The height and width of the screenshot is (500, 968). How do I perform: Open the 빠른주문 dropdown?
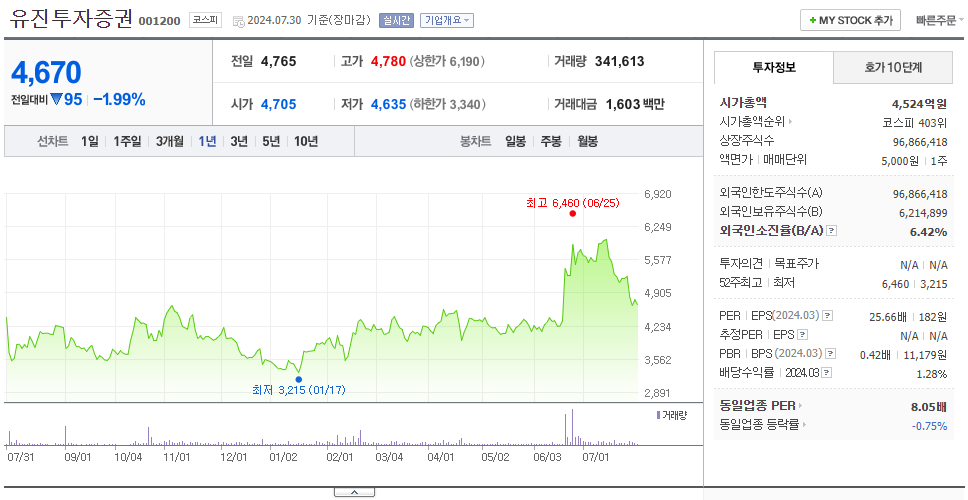(x=940, y=20)
